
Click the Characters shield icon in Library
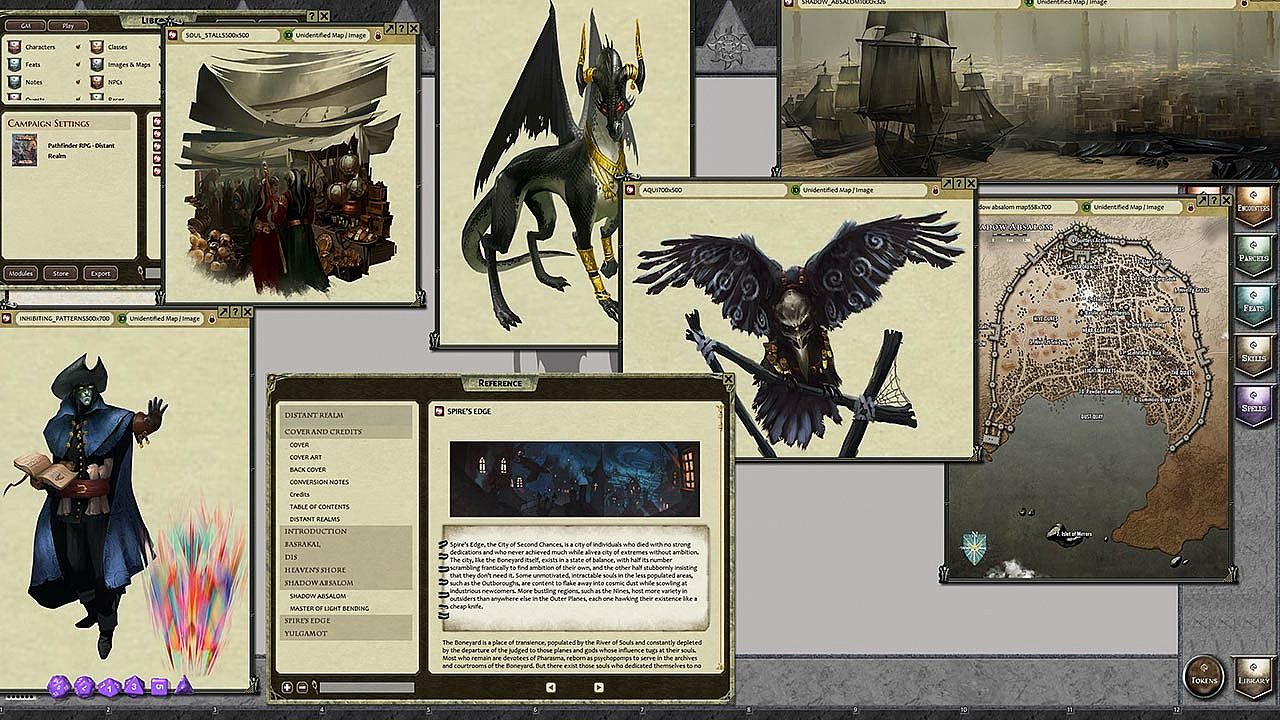click(13, 47)
